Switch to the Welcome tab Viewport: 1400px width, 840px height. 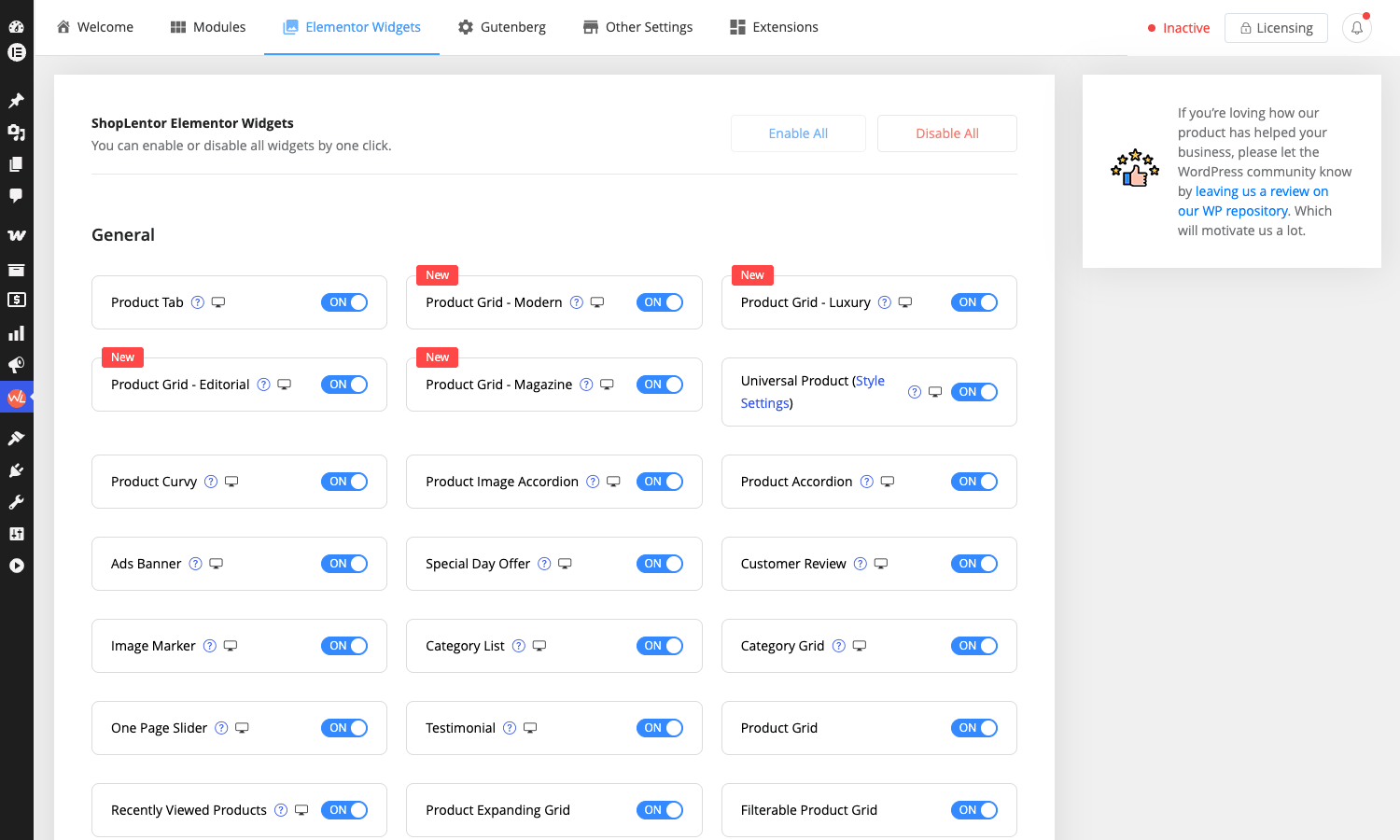(x=94, y=27)
